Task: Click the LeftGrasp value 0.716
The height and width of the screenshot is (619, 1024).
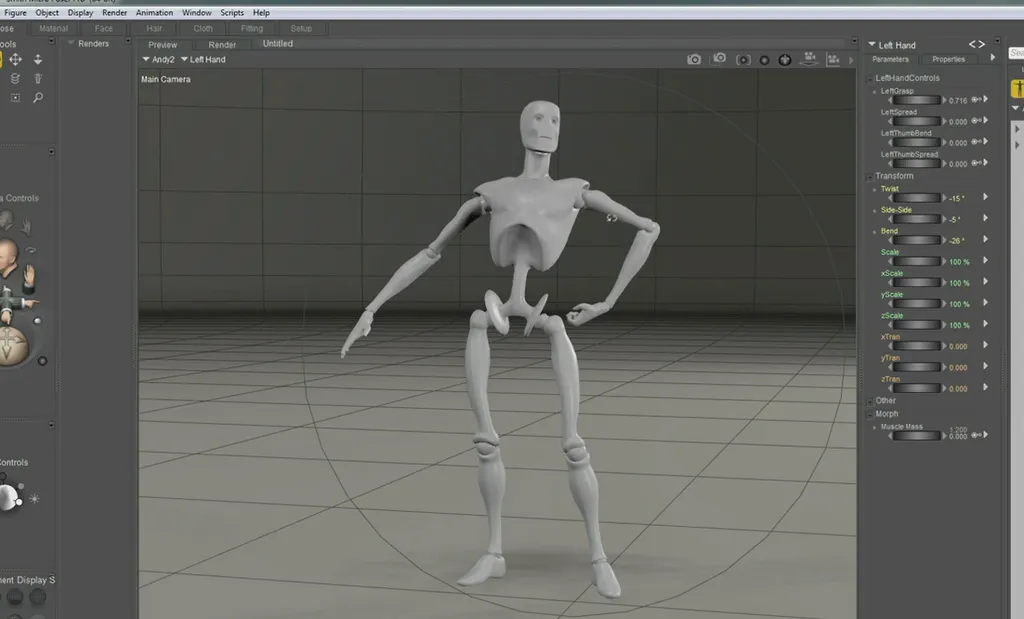Action: (x=958, y=101)
